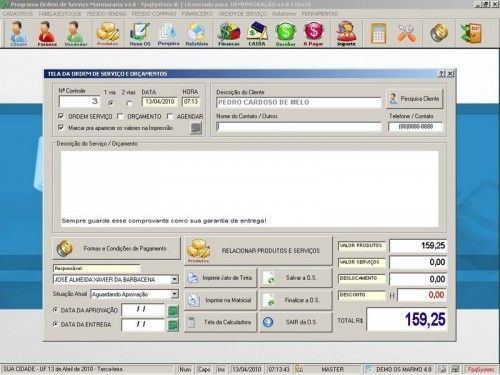Open the Nova OS toolbar icon
This screenshot has height=375, width=500.
click(x=140, y=33)
